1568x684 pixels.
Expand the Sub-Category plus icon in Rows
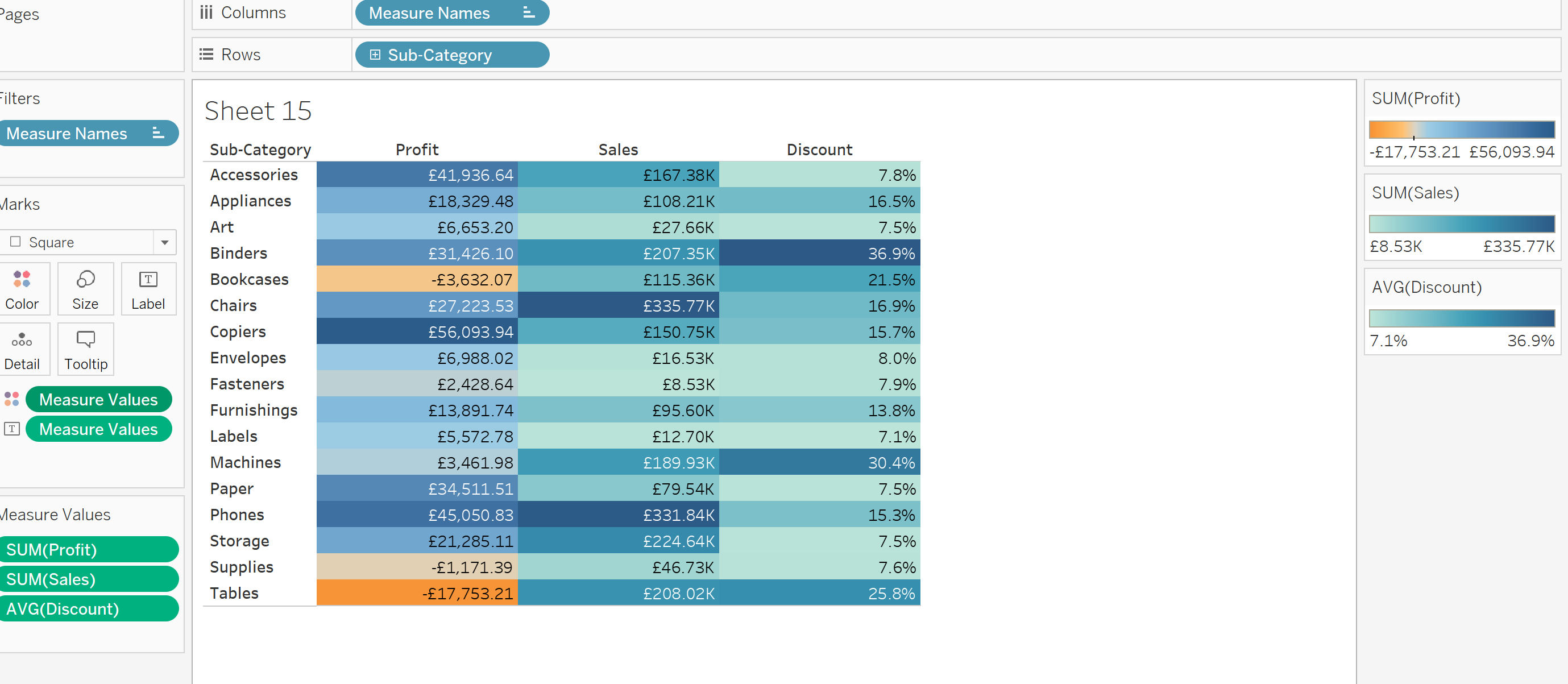pos(375,55)
